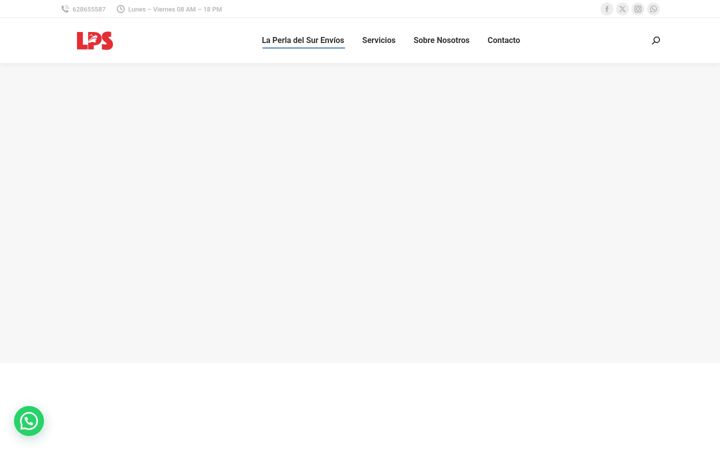Viewport: 720px width, 450px height.
Task: Click the clock icon beside opening hours
Action: point(120,9)
